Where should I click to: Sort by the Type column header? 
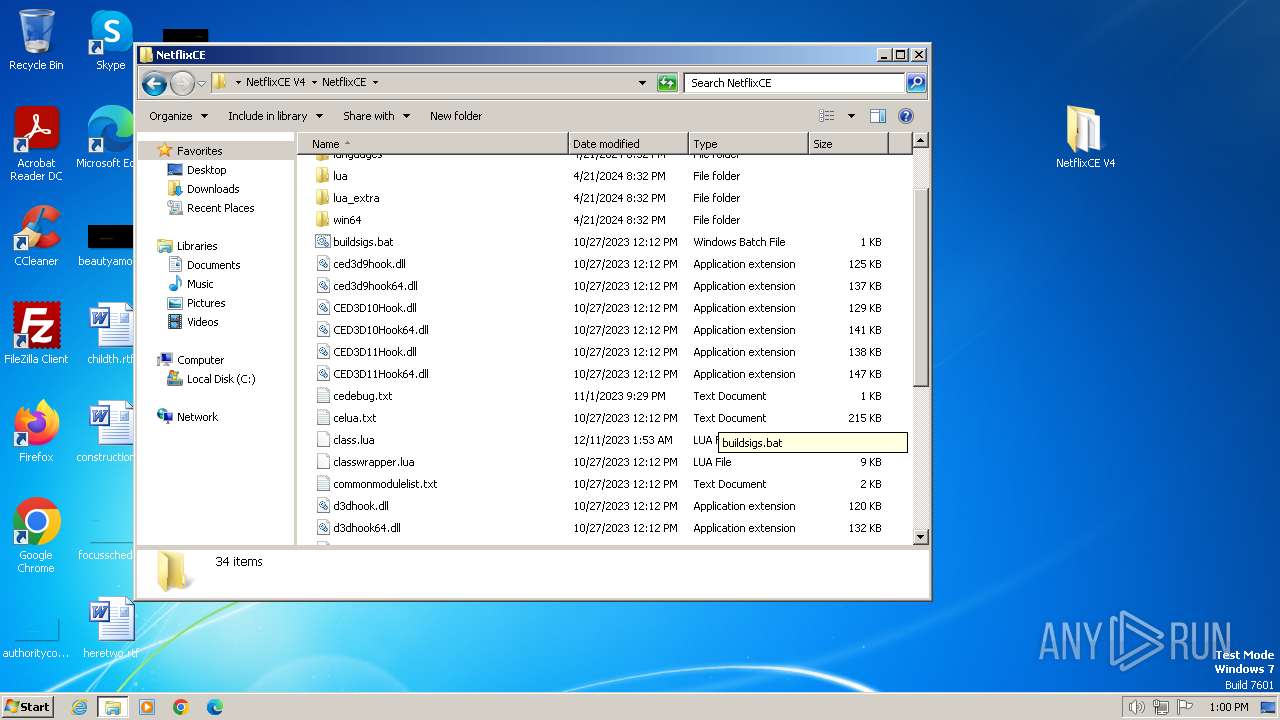click(x=748, y=144)
